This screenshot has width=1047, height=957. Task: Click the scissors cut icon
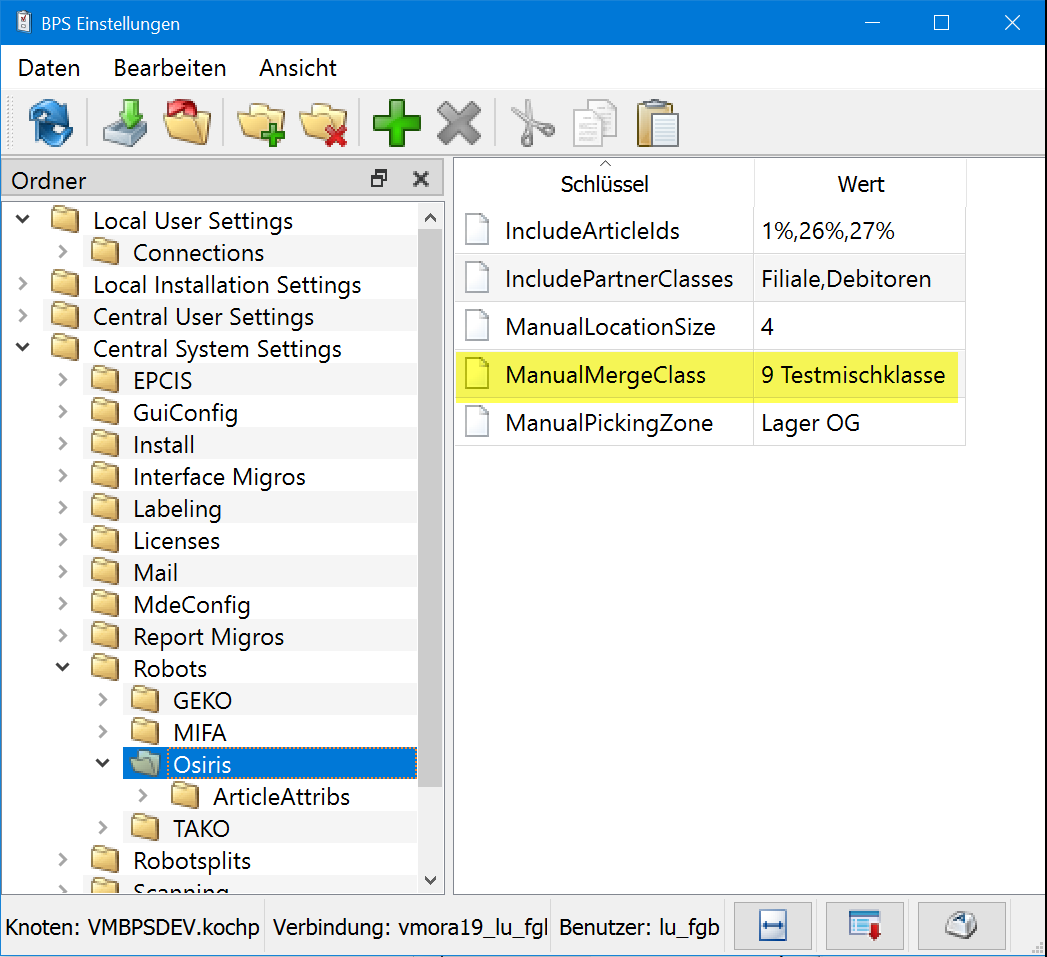[x=532, y=124]
